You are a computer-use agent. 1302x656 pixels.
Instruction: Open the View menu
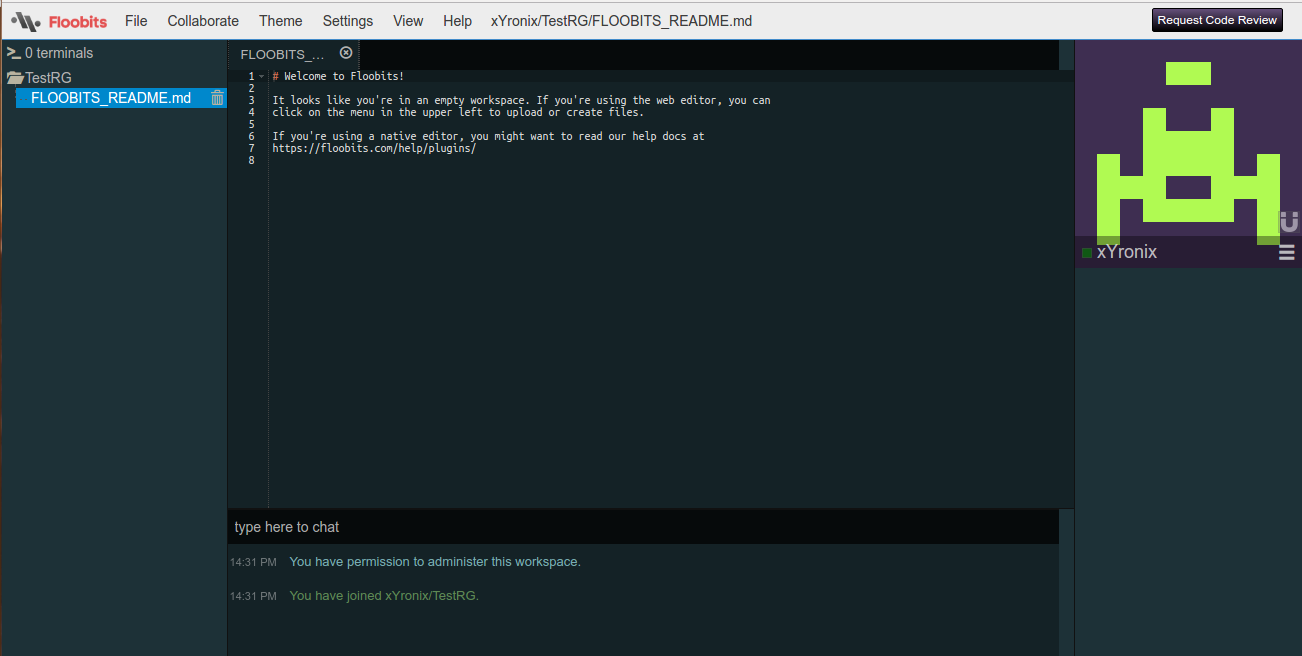pos(408,21)
